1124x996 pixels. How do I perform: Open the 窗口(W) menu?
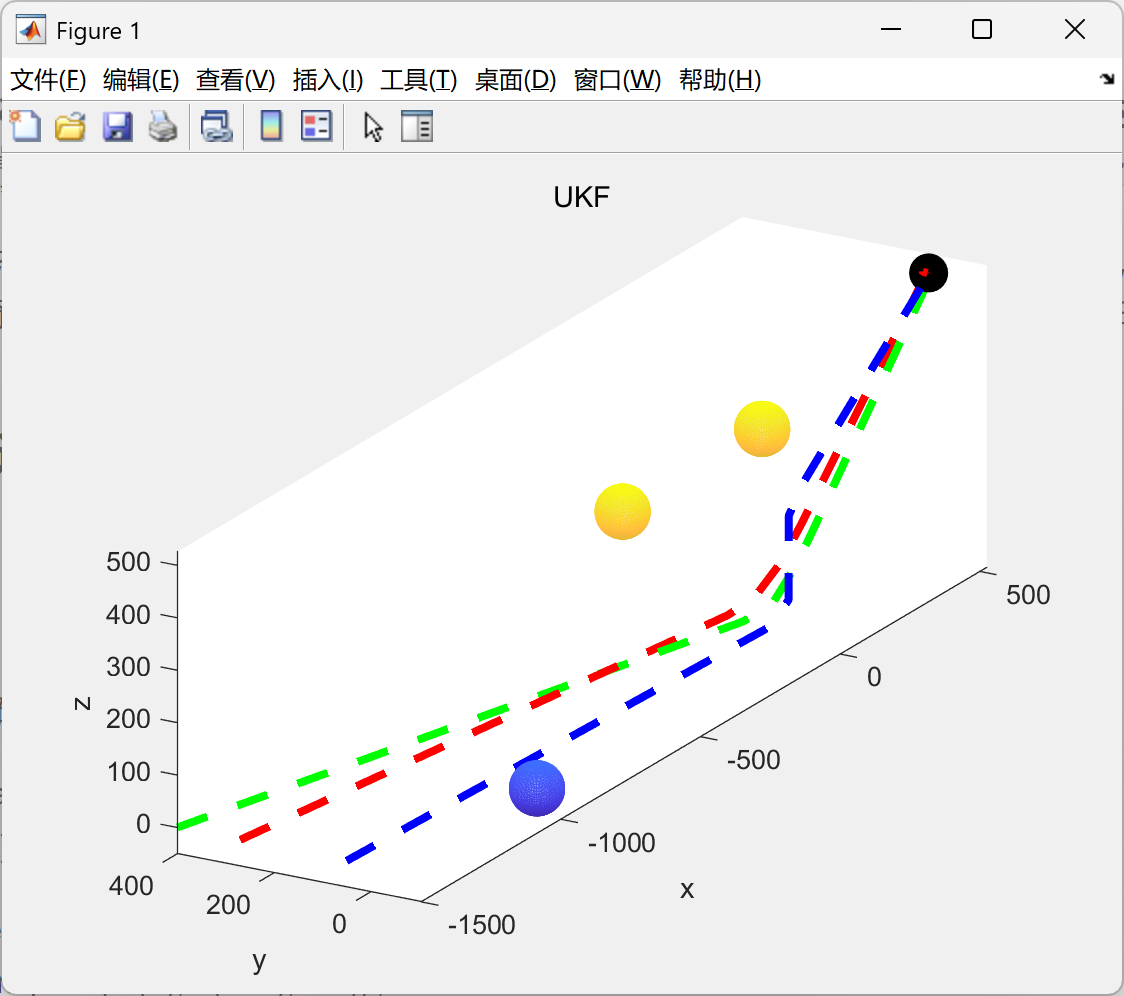617,80
